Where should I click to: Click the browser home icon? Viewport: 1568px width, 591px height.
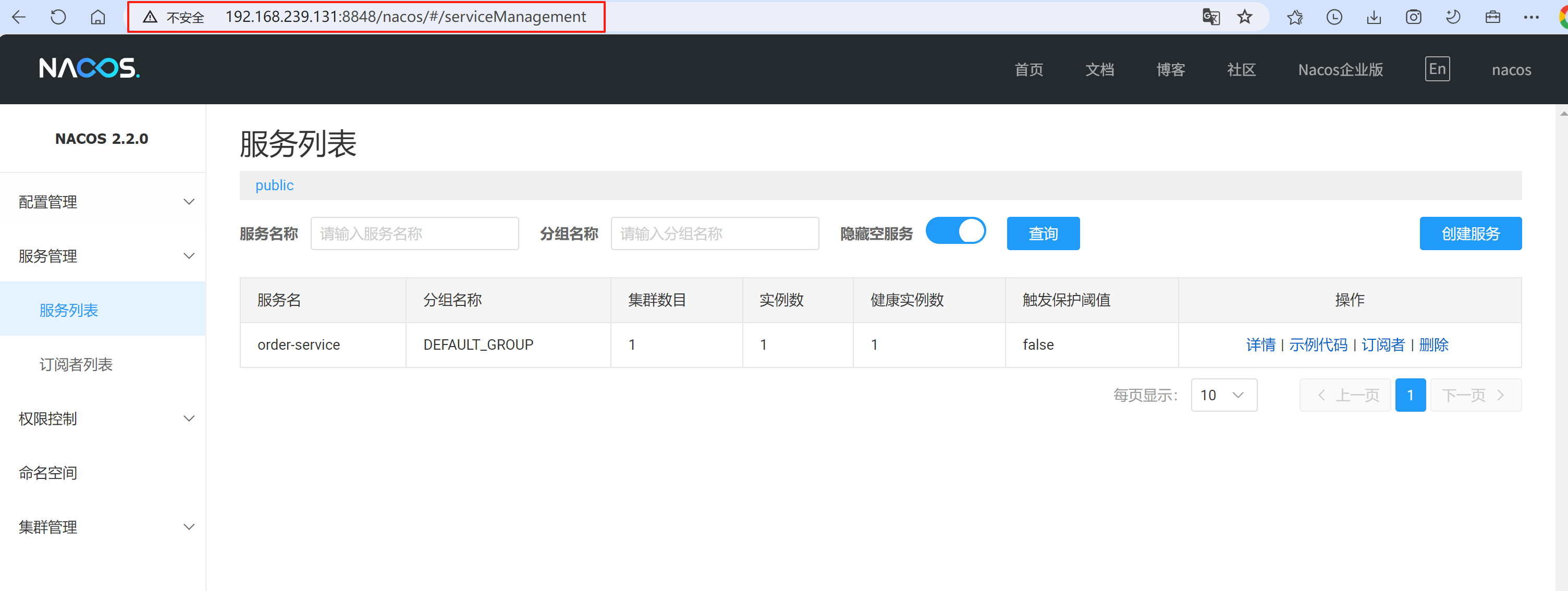click(x=97, y=17)
